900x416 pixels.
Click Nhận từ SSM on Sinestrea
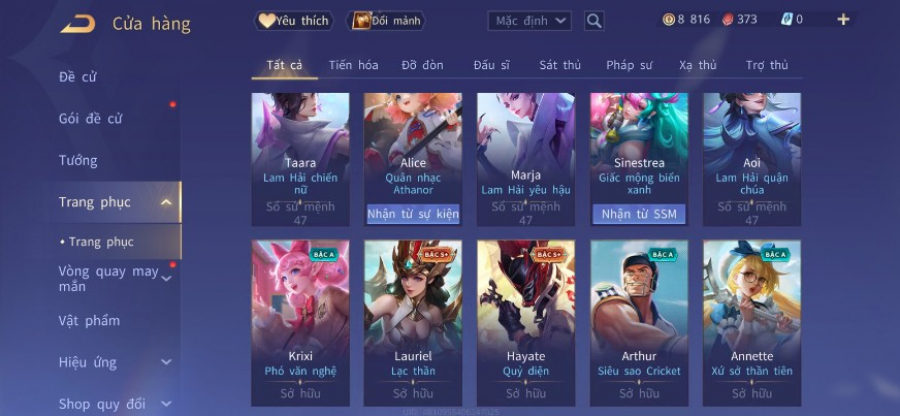639,214
